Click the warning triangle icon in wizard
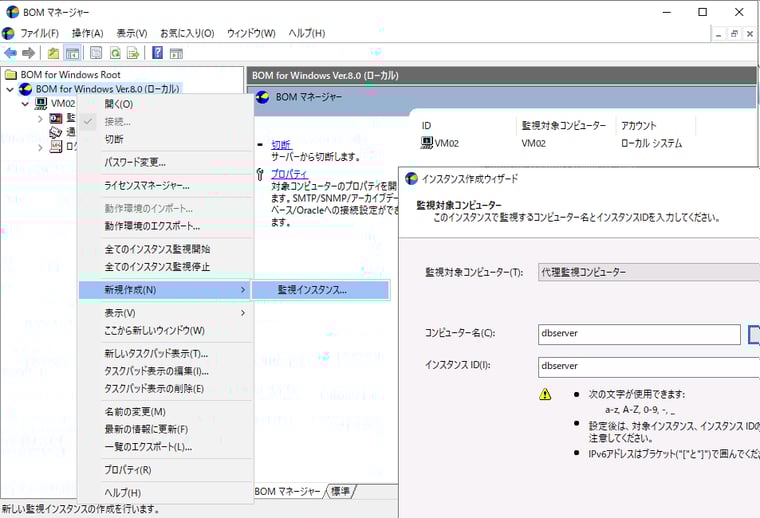 click(x=545, y=394)
